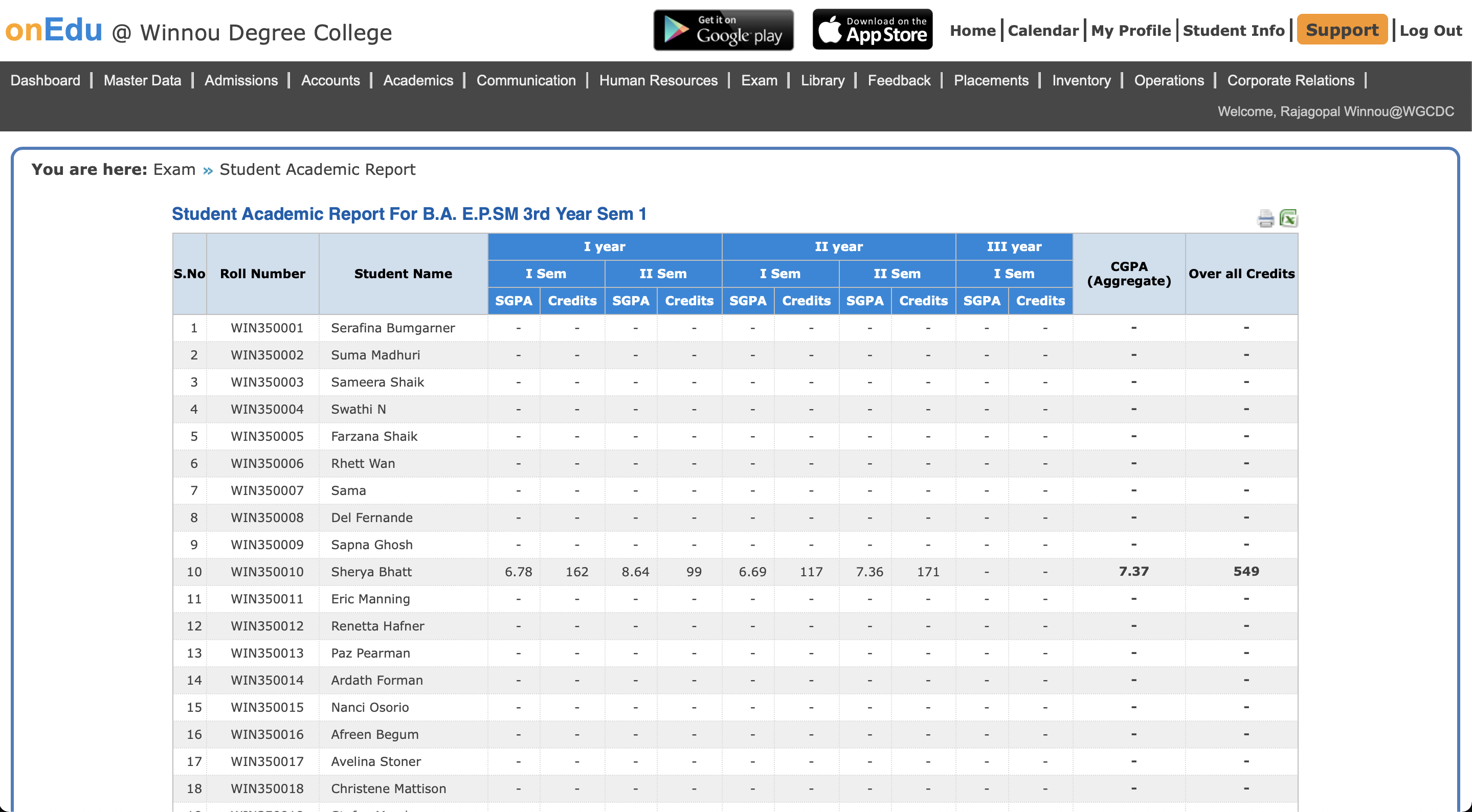Viewport: 1472px width, 812px height.
Task: Open the Exam menu in navigation bar
Action: [759, 81]
